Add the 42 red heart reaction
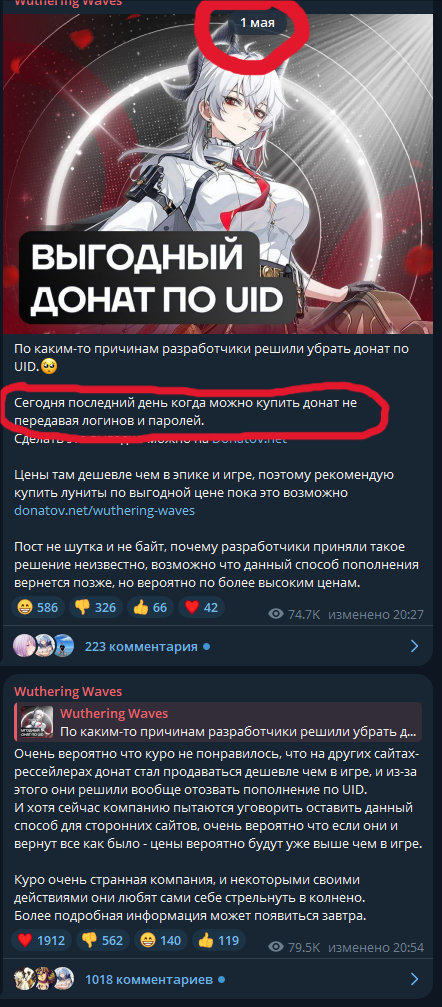 (201, 607)
